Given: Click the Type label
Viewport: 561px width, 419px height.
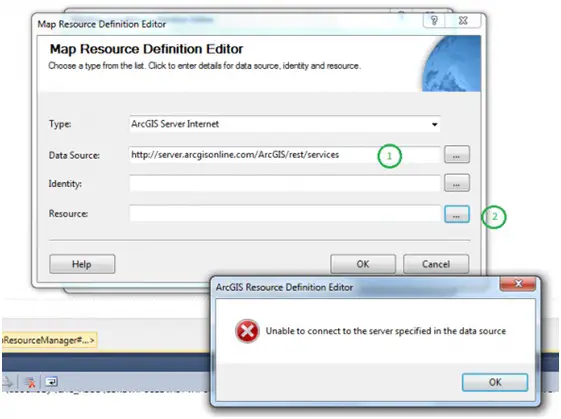Looking at the screenshot, I should (60, 124).
